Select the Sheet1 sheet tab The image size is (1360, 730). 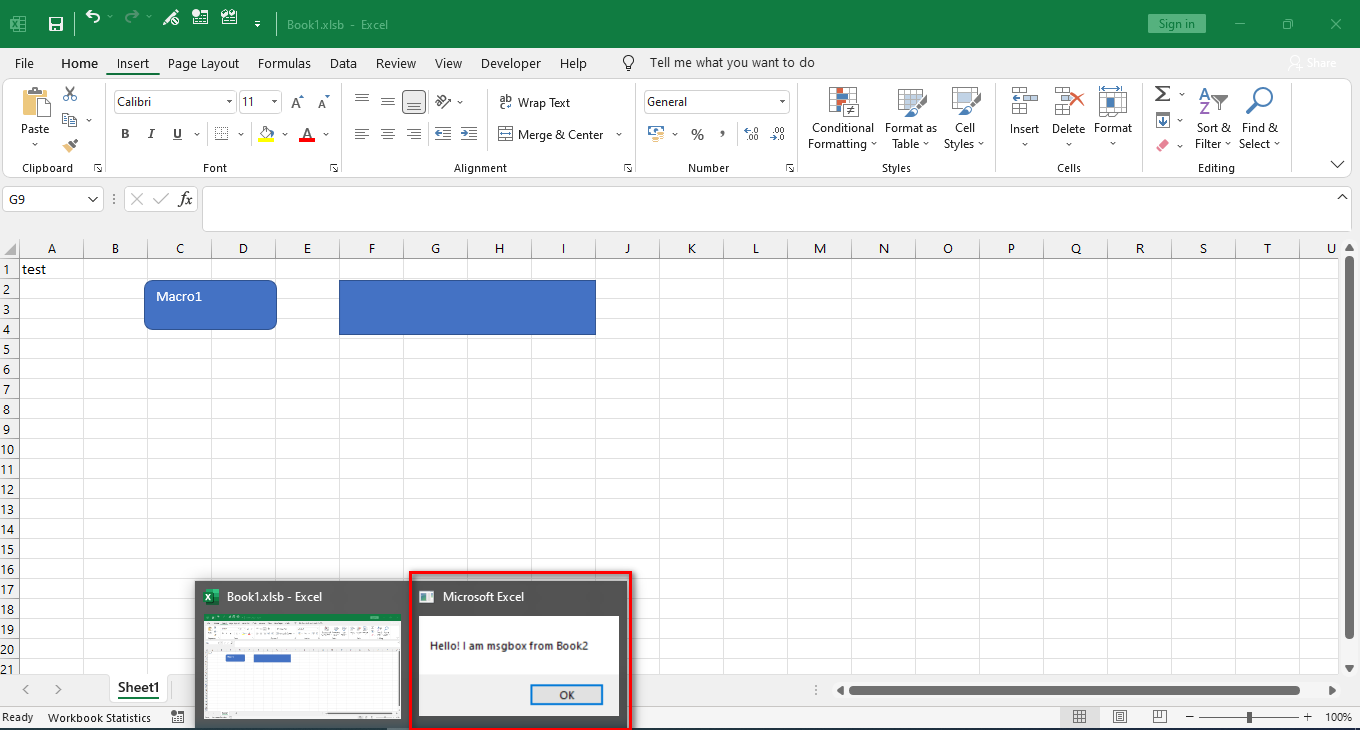[139, 688]
